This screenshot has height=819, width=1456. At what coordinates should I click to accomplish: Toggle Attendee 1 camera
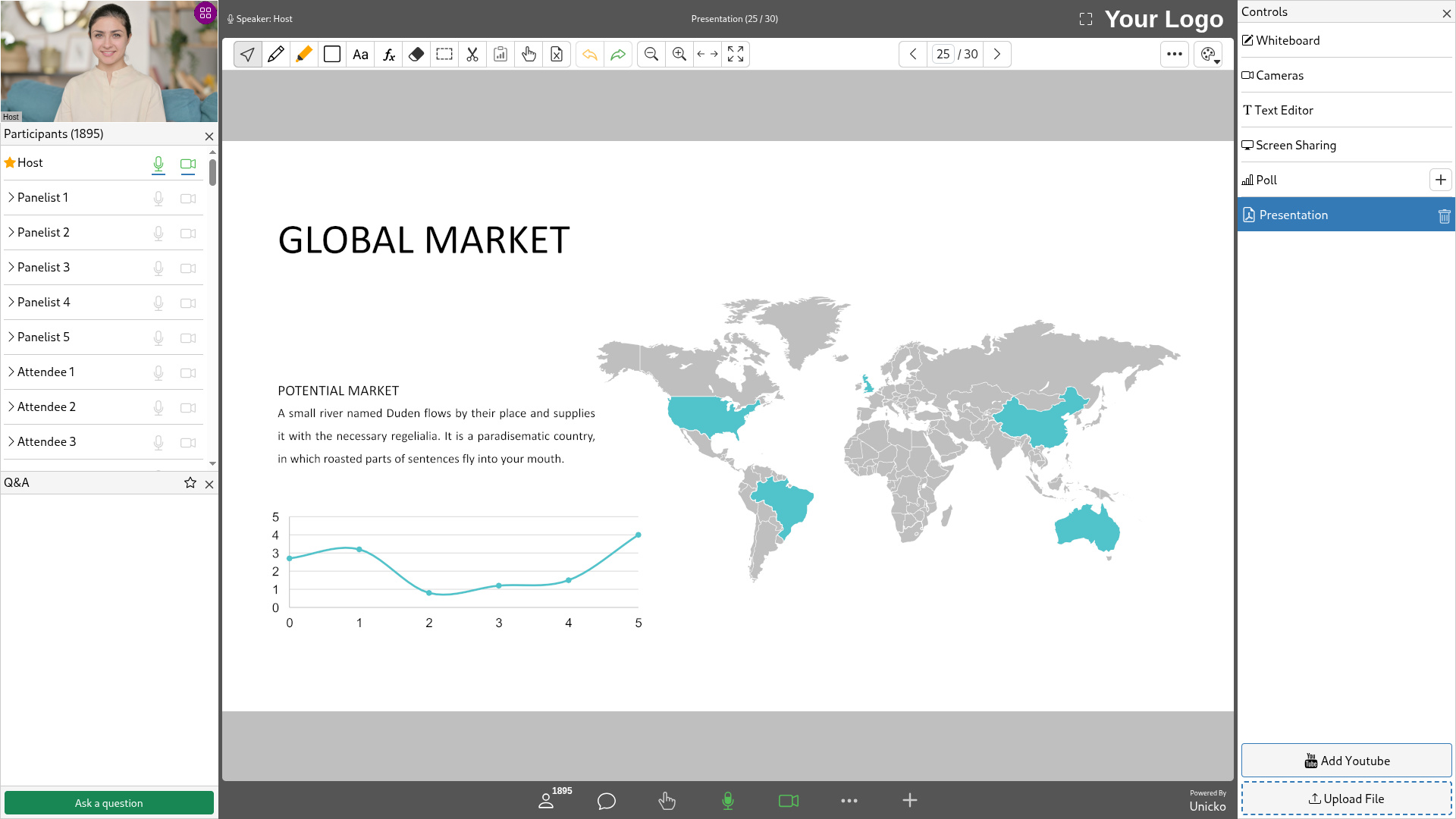click(188, 373)
